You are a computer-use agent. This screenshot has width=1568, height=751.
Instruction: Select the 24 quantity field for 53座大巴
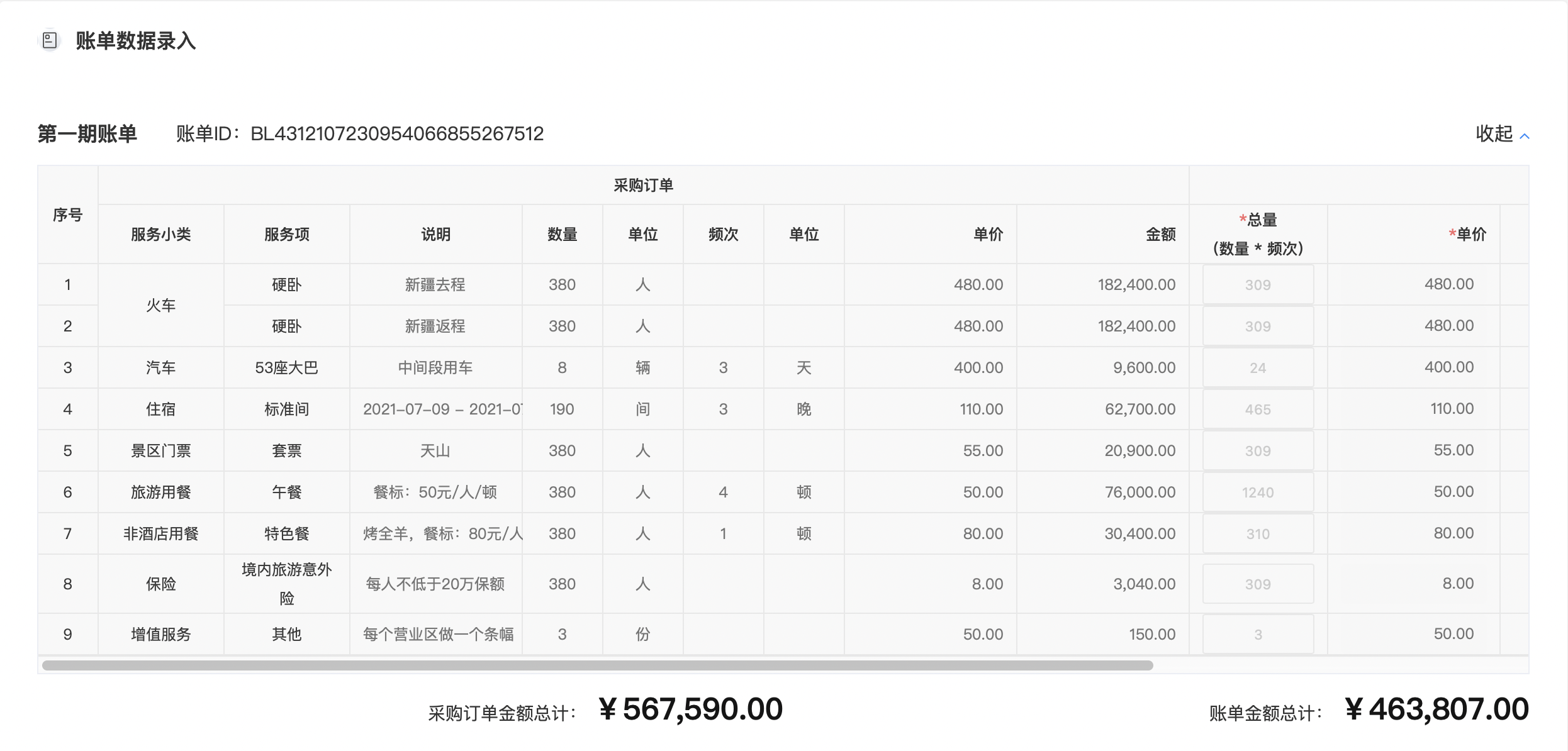coord(1258,368)
